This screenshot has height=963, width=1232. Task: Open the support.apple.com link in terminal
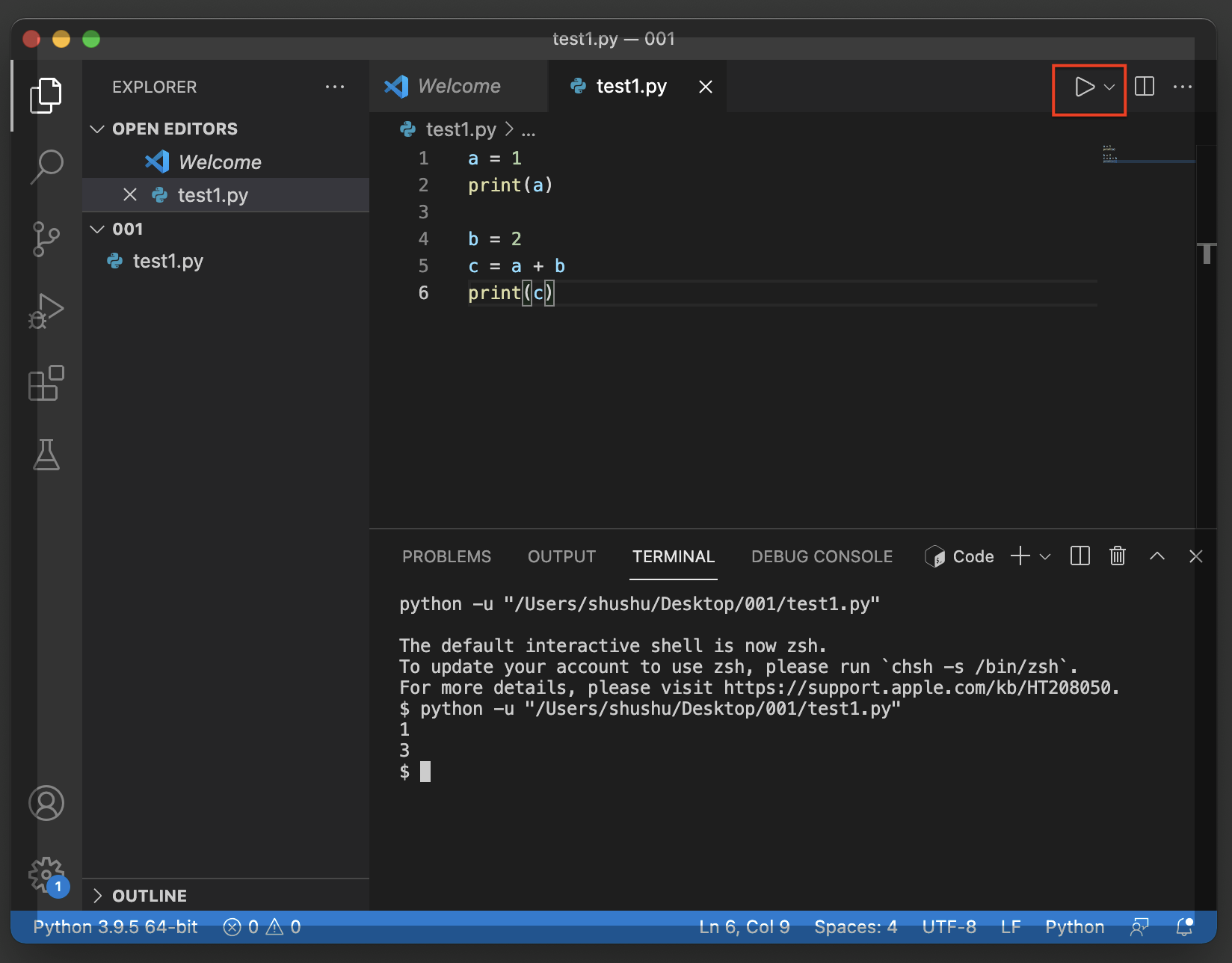(x=920, y=687)
